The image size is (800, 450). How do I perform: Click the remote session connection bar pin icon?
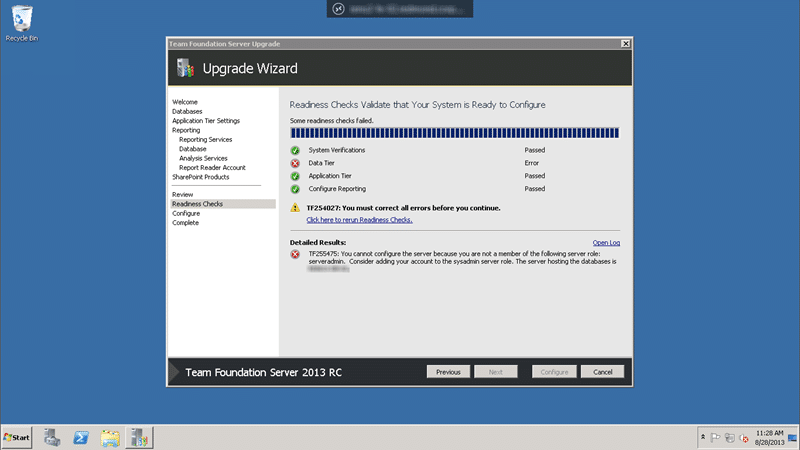pyautogui.click(x=338, y=9)
